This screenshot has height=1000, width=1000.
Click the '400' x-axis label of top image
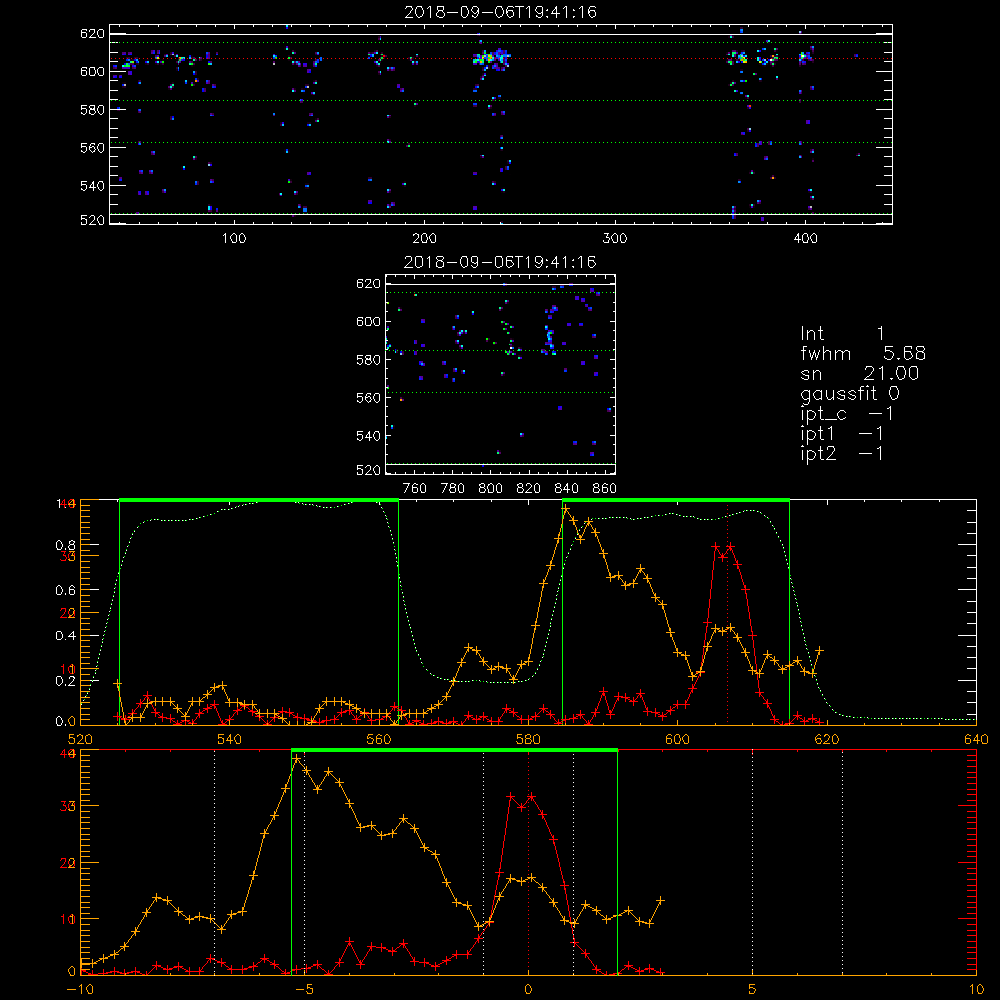[x=805, y=239]
